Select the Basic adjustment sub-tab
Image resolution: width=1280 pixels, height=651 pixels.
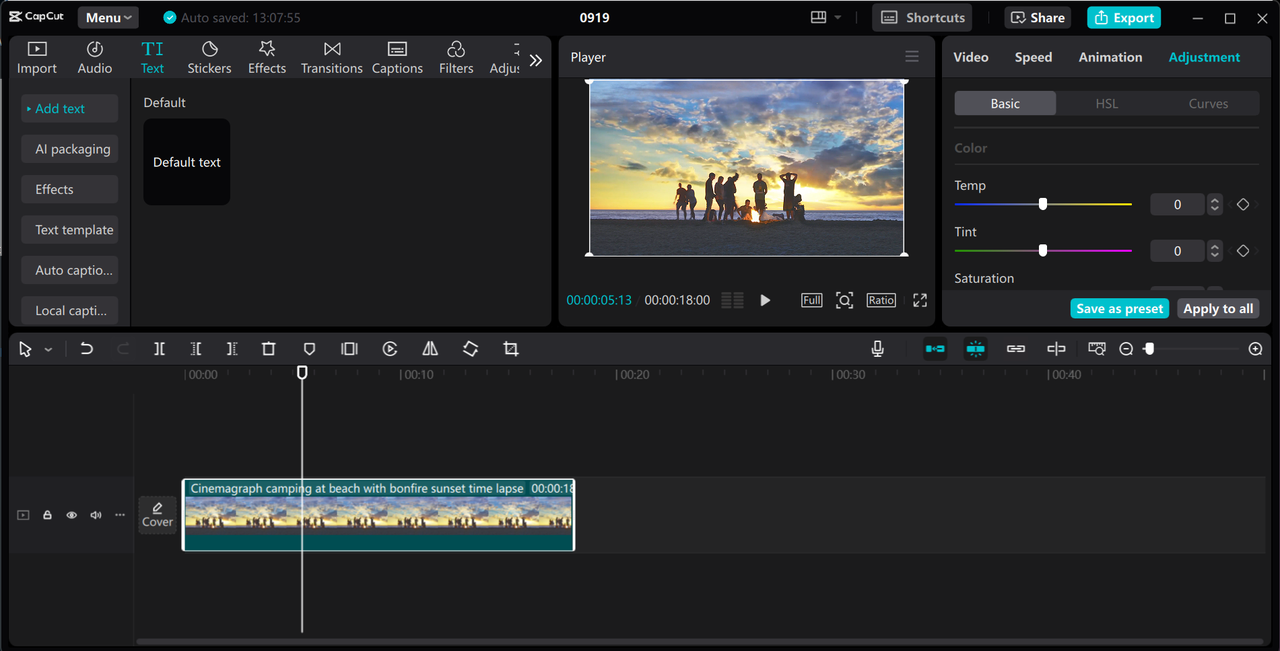[1005, 104]
